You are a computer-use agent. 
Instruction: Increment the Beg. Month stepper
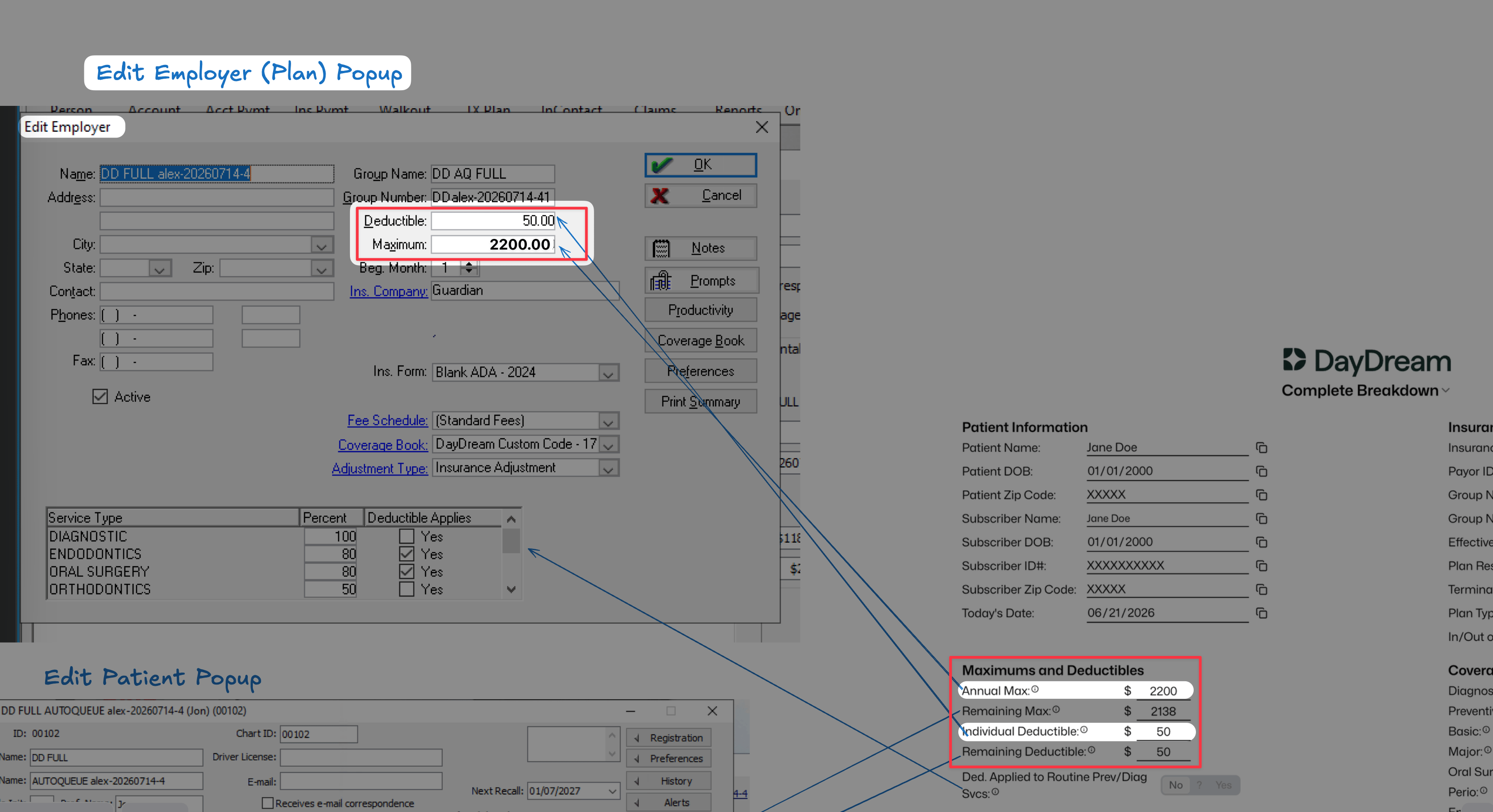pyautogui.click(x=469, y=264)
